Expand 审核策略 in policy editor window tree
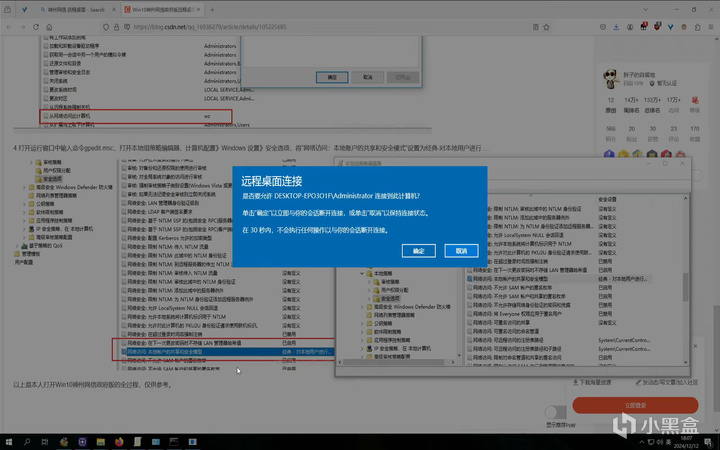 coord(369,282)
